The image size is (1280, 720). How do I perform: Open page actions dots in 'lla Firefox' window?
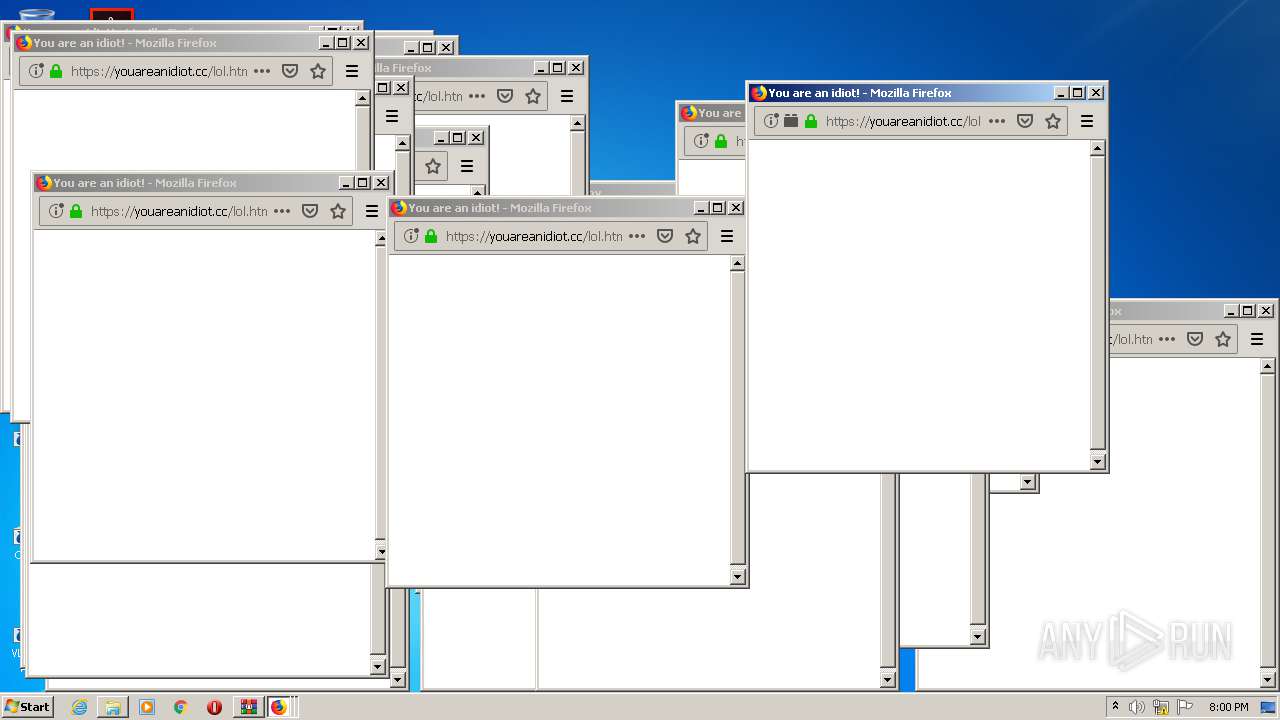coord(477,96)
